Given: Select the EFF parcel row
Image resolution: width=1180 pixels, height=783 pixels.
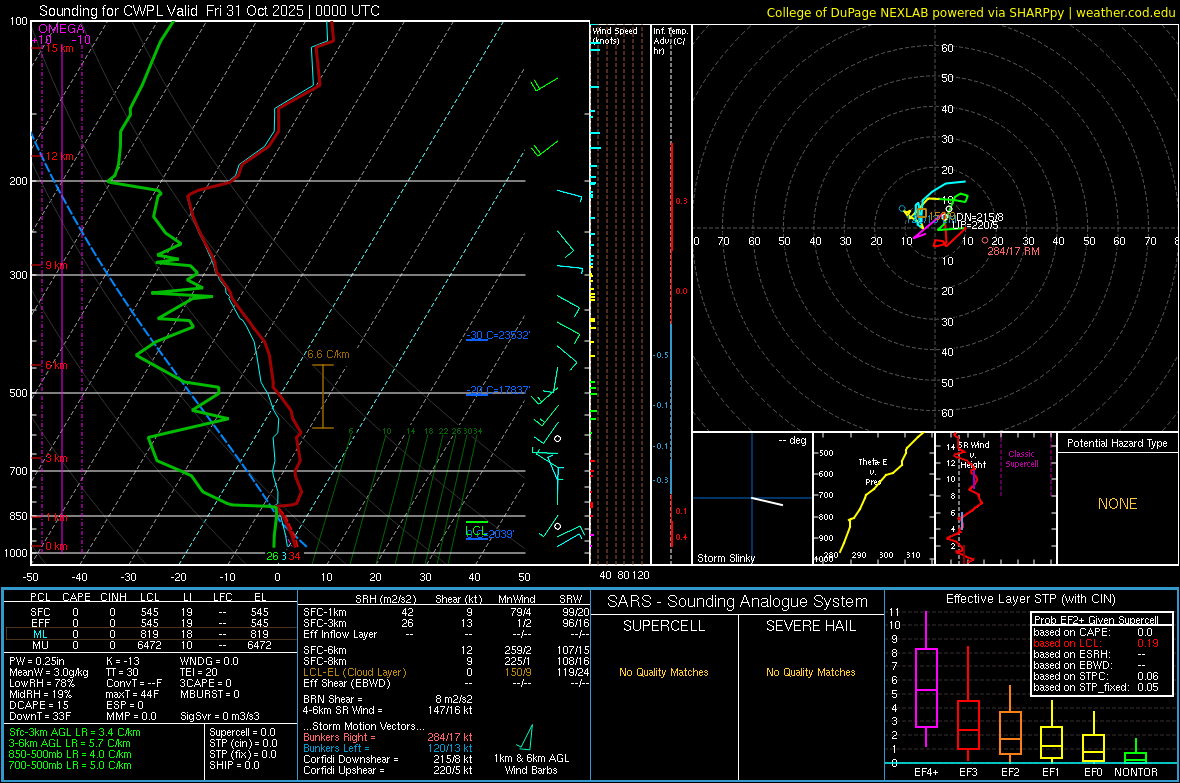Looking at the screenshot, I should point(150,623).
